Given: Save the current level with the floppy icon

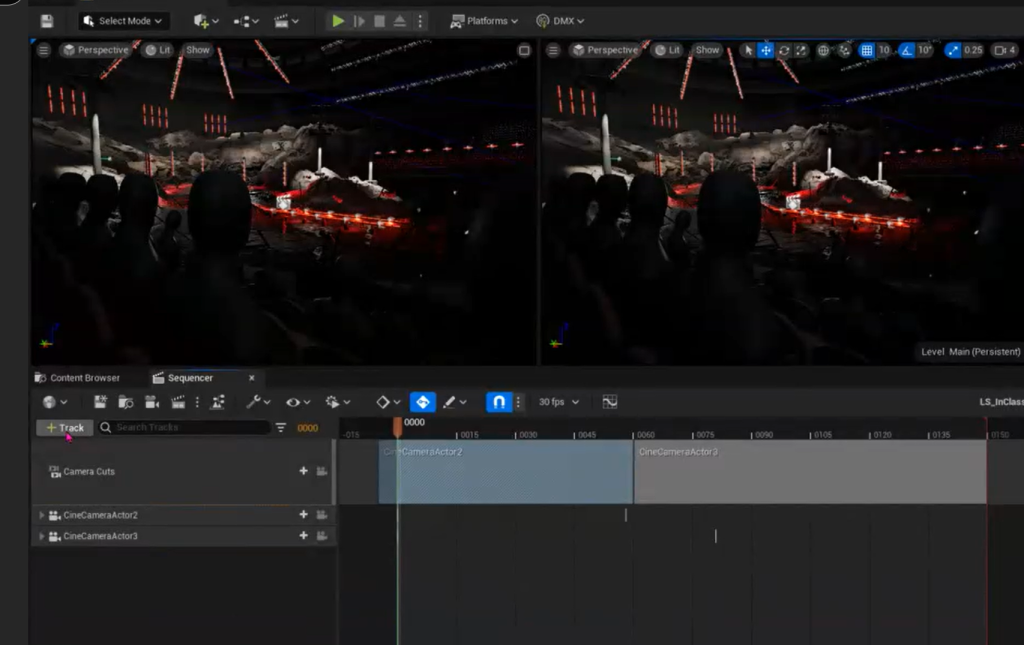Looking at the screenshot, I should (x=46, y=21).
